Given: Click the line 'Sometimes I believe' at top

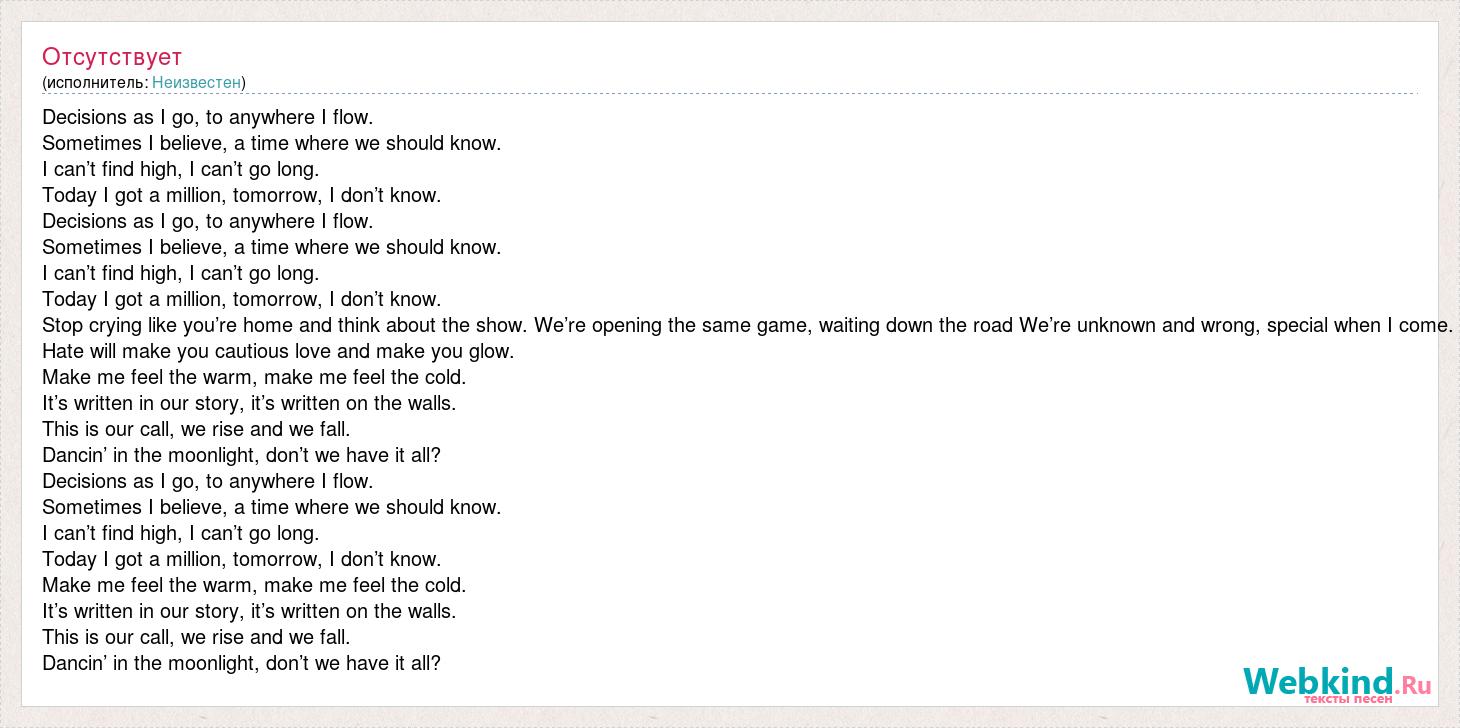Looking at the screenshot, I should pos(272,143).
